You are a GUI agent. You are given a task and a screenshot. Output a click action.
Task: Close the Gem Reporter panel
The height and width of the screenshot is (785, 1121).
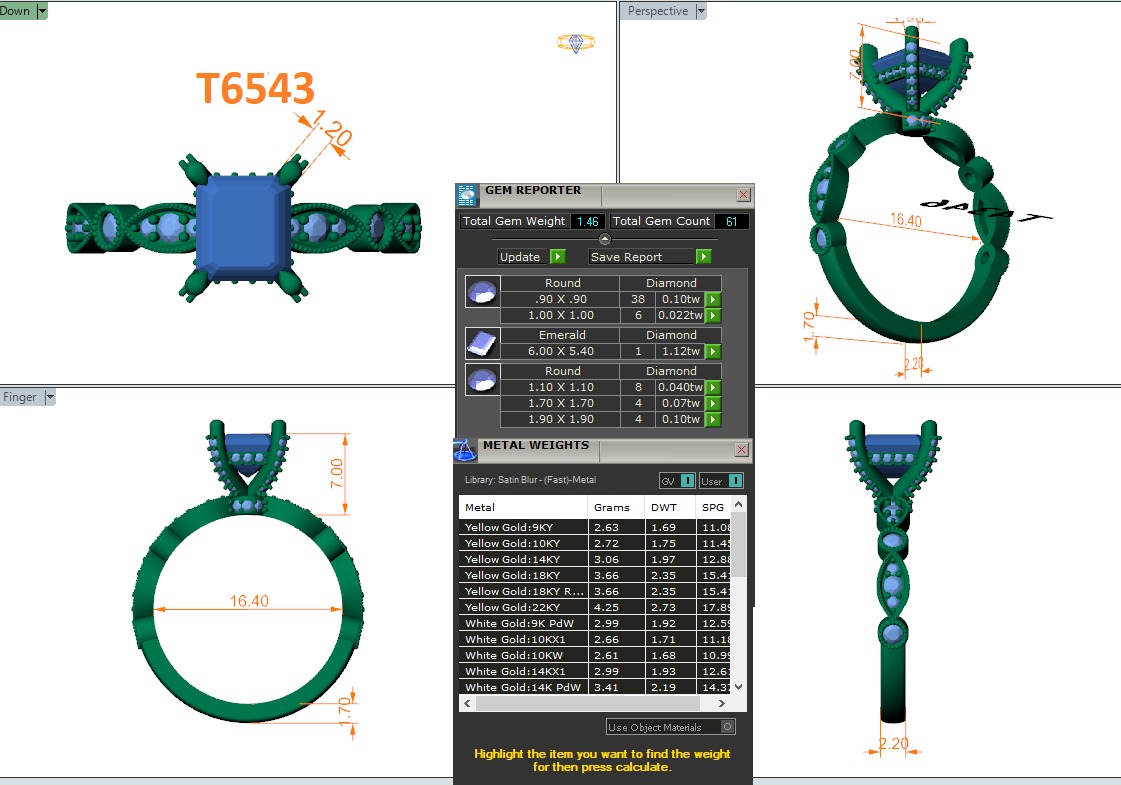[744, 194]
